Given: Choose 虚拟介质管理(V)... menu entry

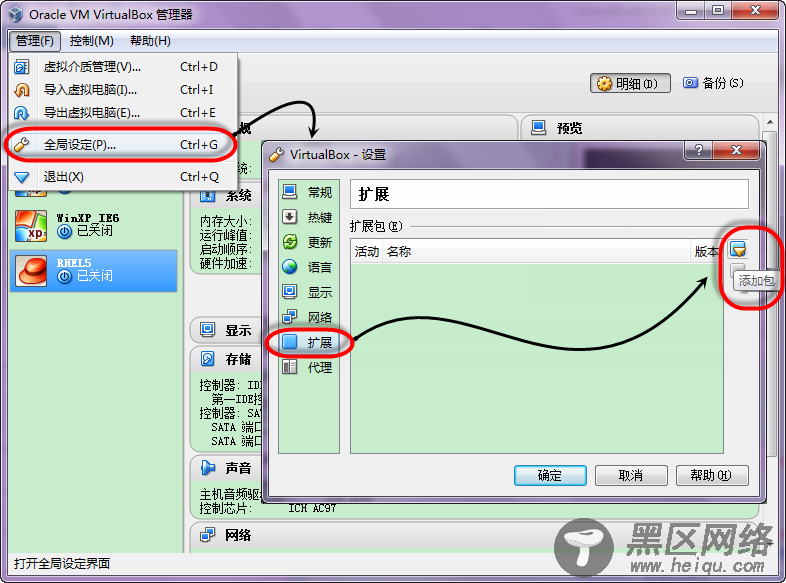Looking at the screenshot, I should (x=123, y=66).
